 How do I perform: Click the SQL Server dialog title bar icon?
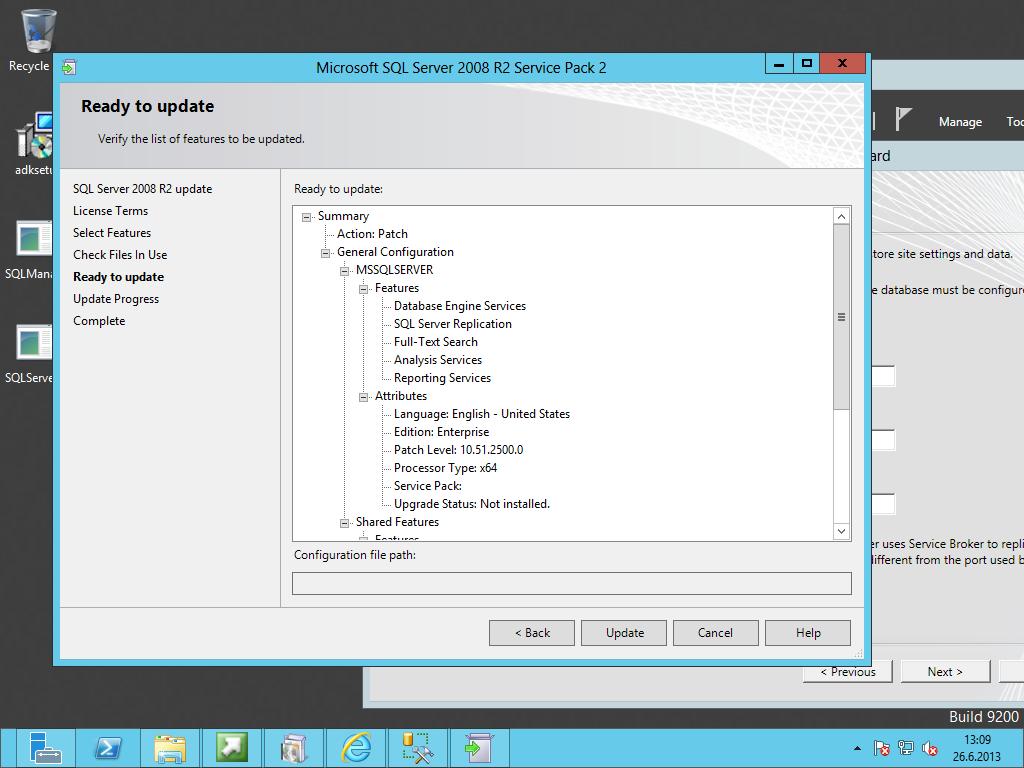point(69,67)
